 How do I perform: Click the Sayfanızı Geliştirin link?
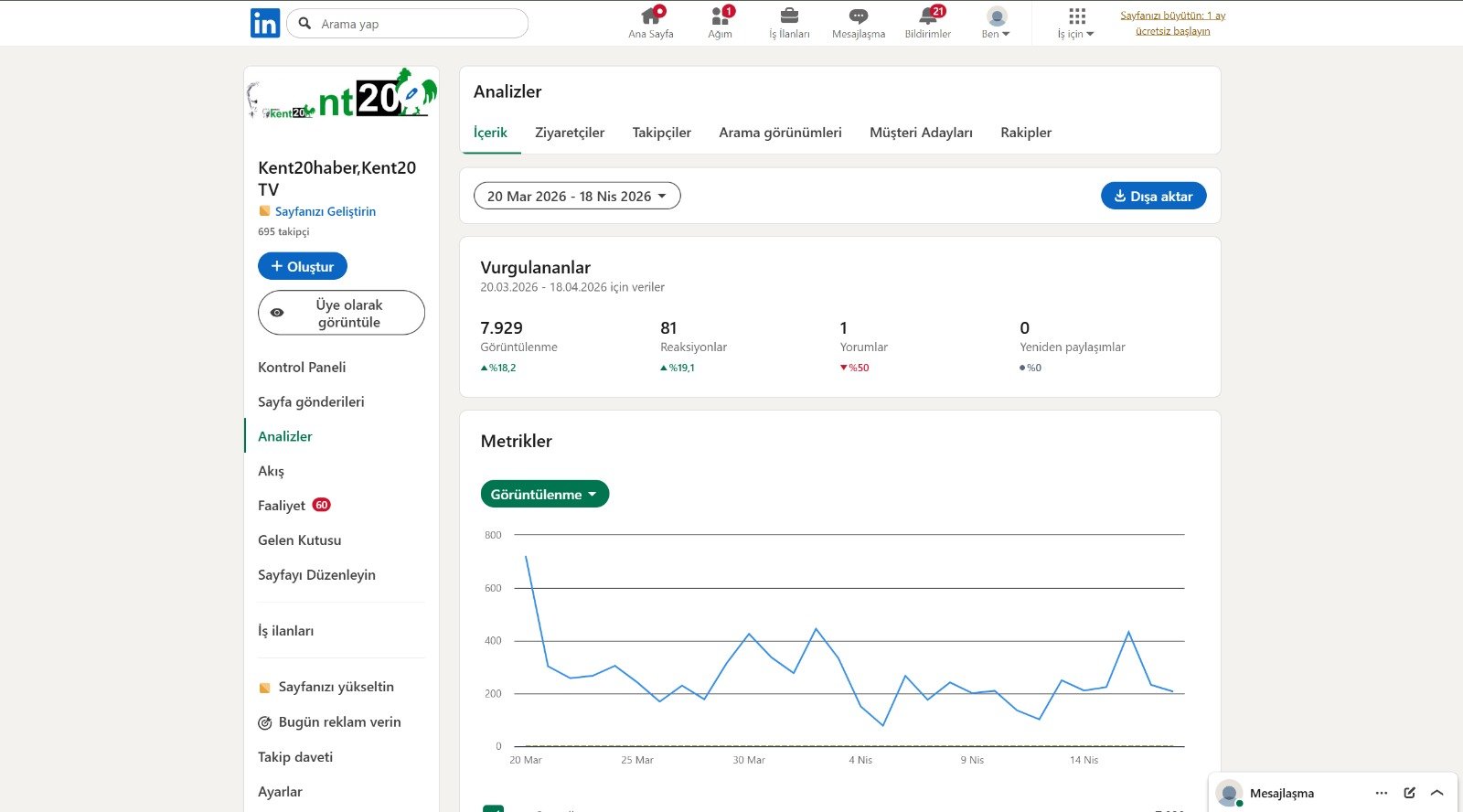pos(325,211)
